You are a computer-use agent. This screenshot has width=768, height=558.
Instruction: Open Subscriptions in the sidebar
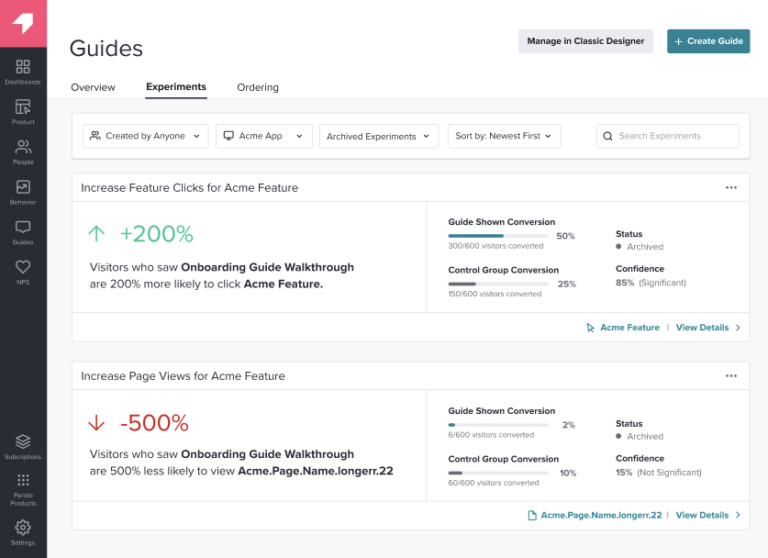pyautogui.click(x=23, y=444)
